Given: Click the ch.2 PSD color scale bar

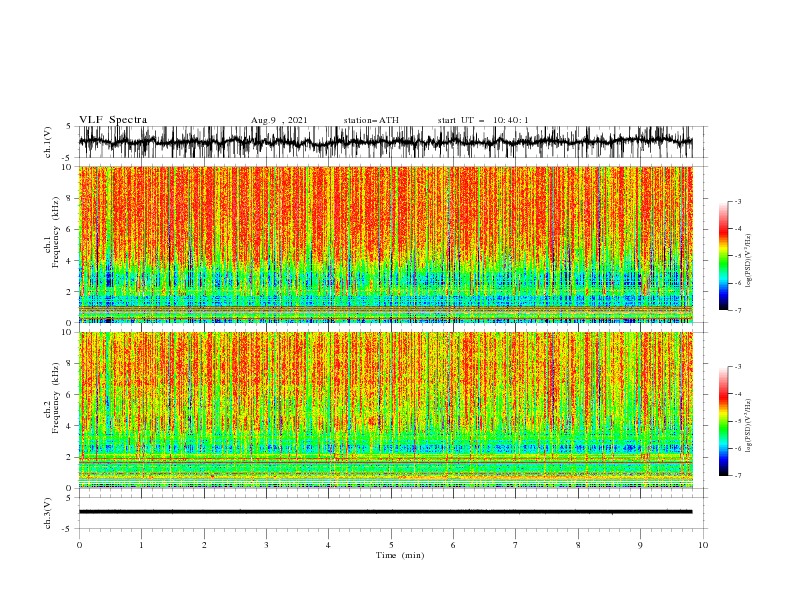Looking at the screenshot, I should click(x=723, y=421).
